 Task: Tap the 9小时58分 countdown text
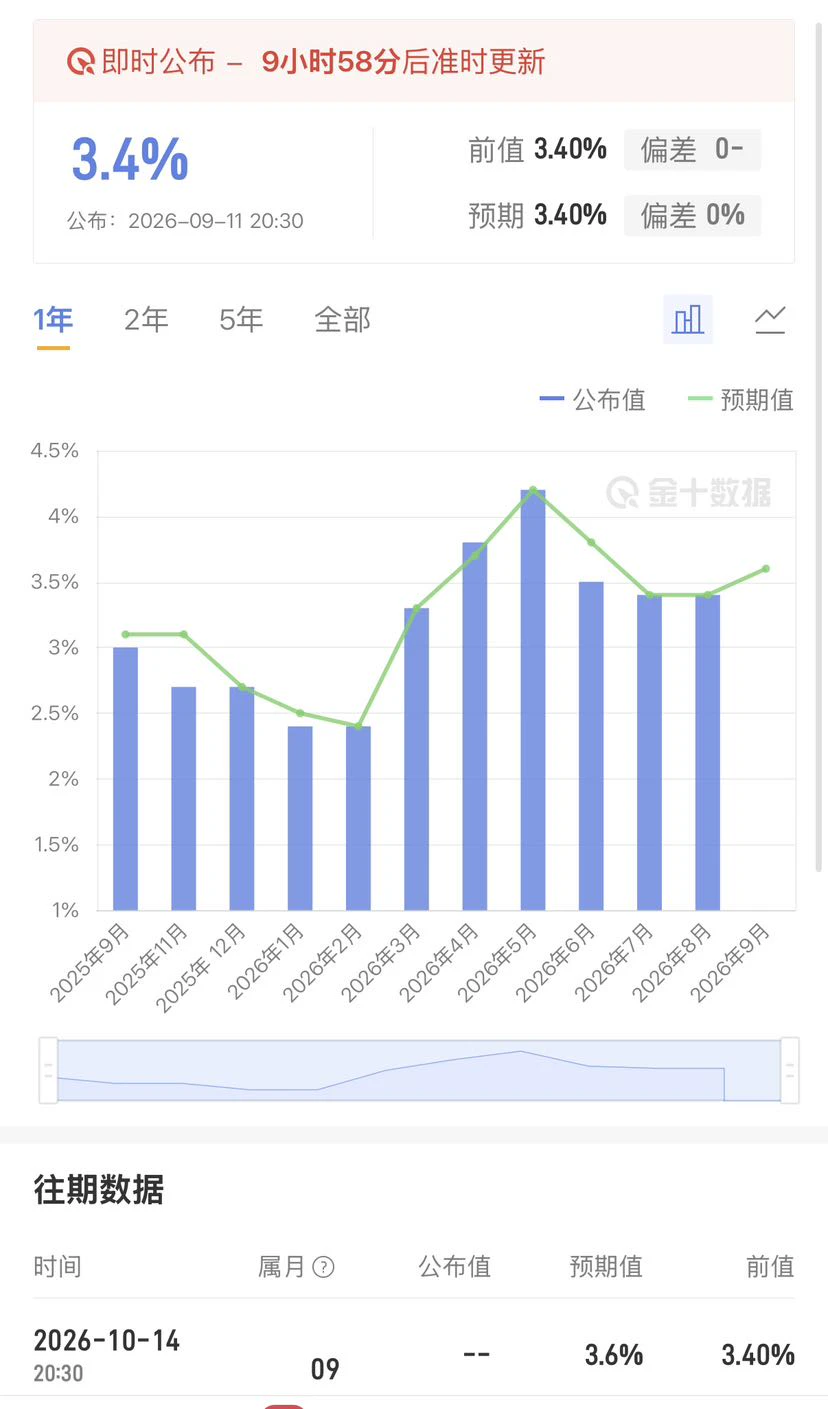[x=331, y=62]
